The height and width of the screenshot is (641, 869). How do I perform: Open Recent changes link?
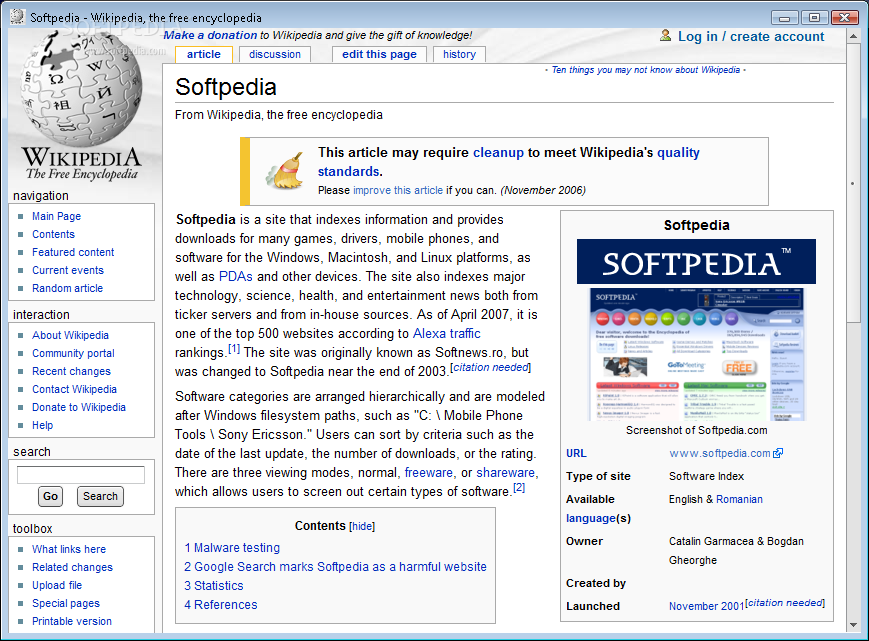pos(71,371)
